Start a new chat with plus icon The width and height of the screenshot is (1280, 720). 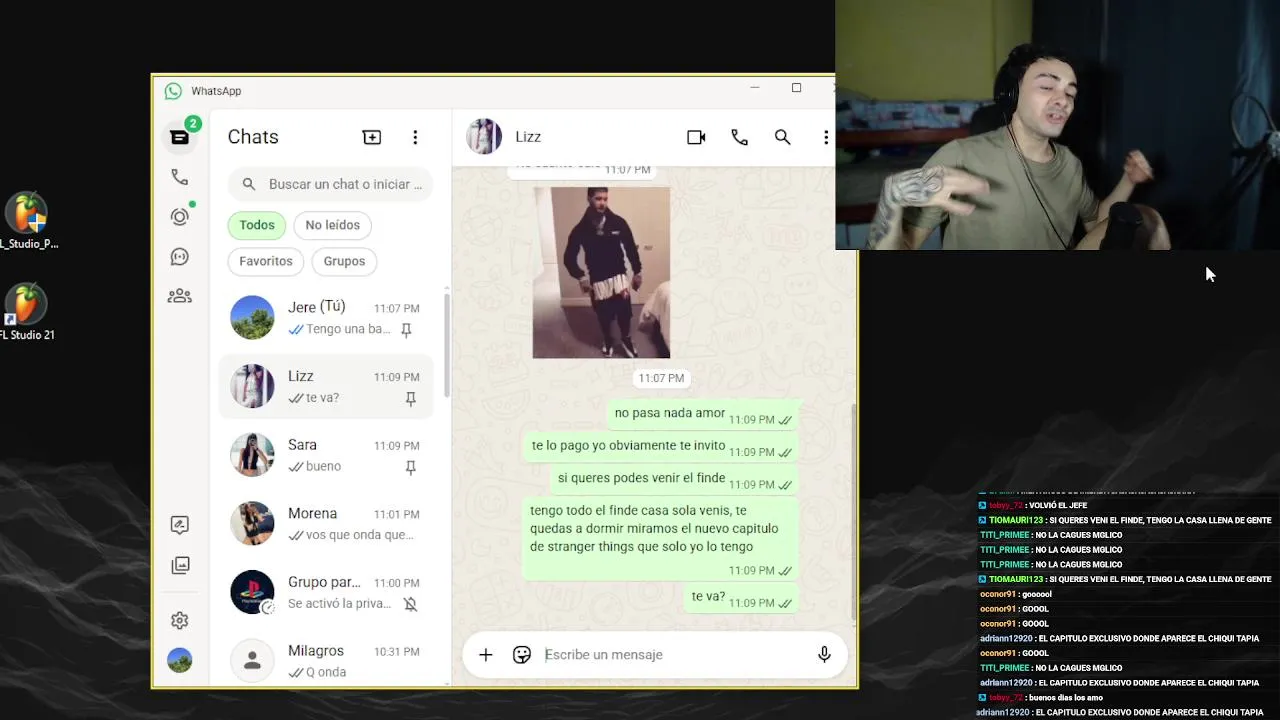(372, 137)
